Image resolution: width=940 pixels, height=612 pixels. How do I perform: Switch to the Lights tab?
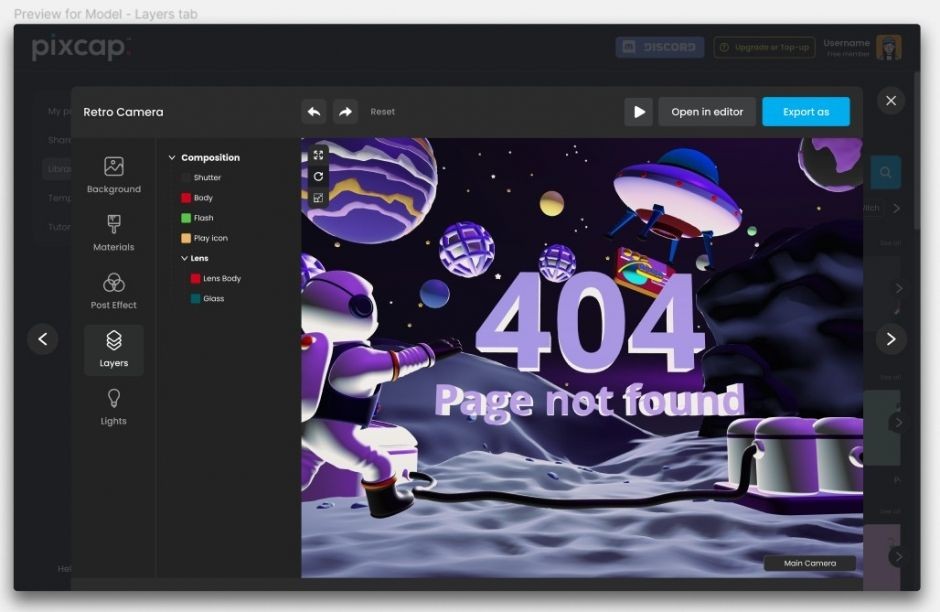point(114,407)
